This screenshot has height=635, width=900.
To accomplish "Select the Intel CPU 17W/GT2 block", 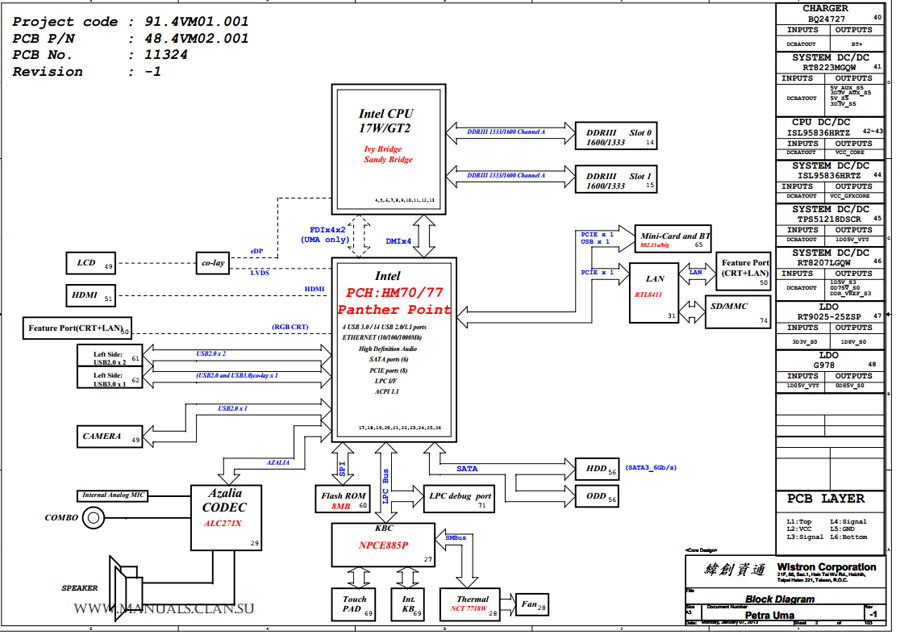I will 389,149.
